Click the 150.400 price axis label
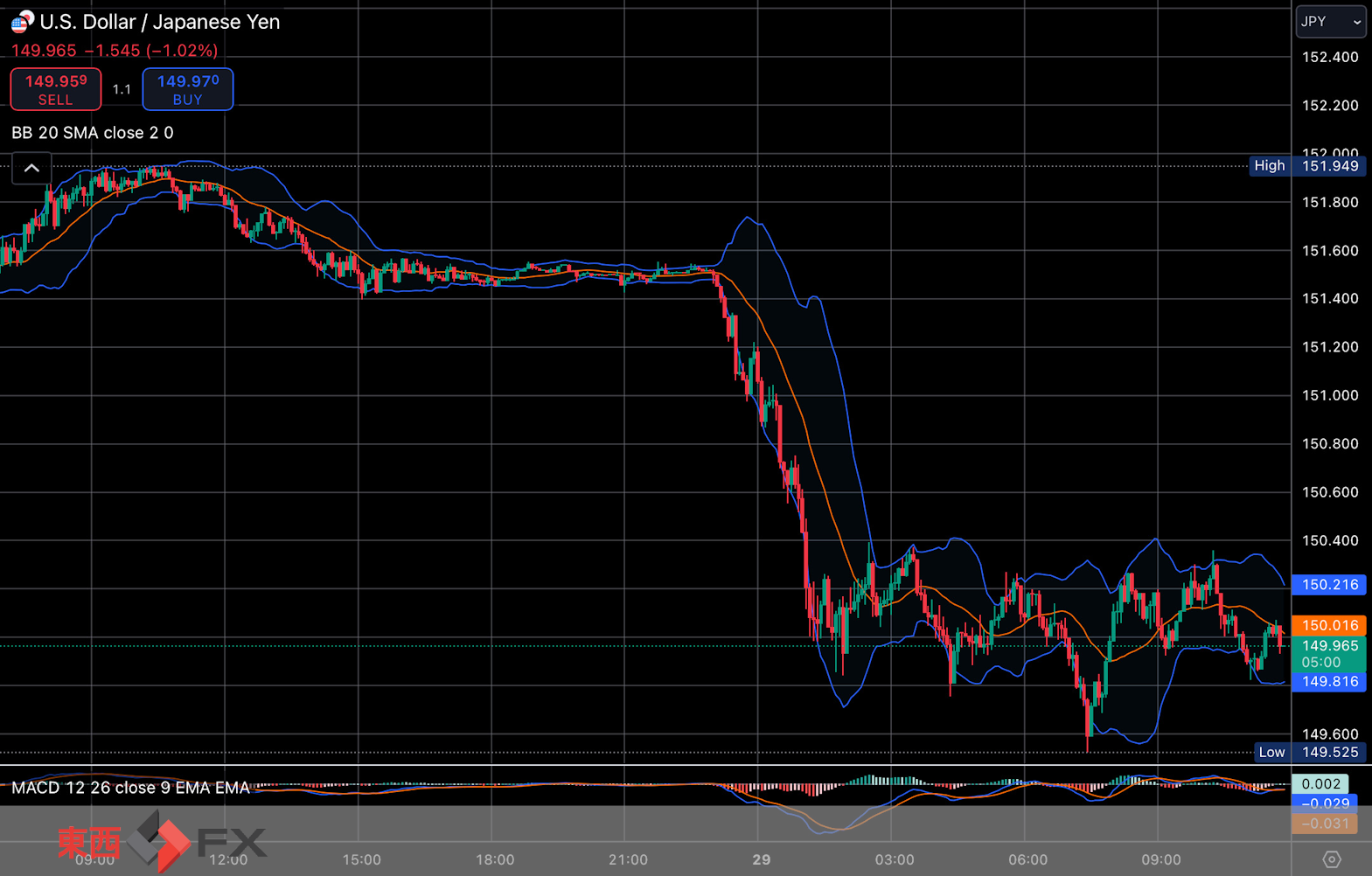 click(x=1330, y=541)
